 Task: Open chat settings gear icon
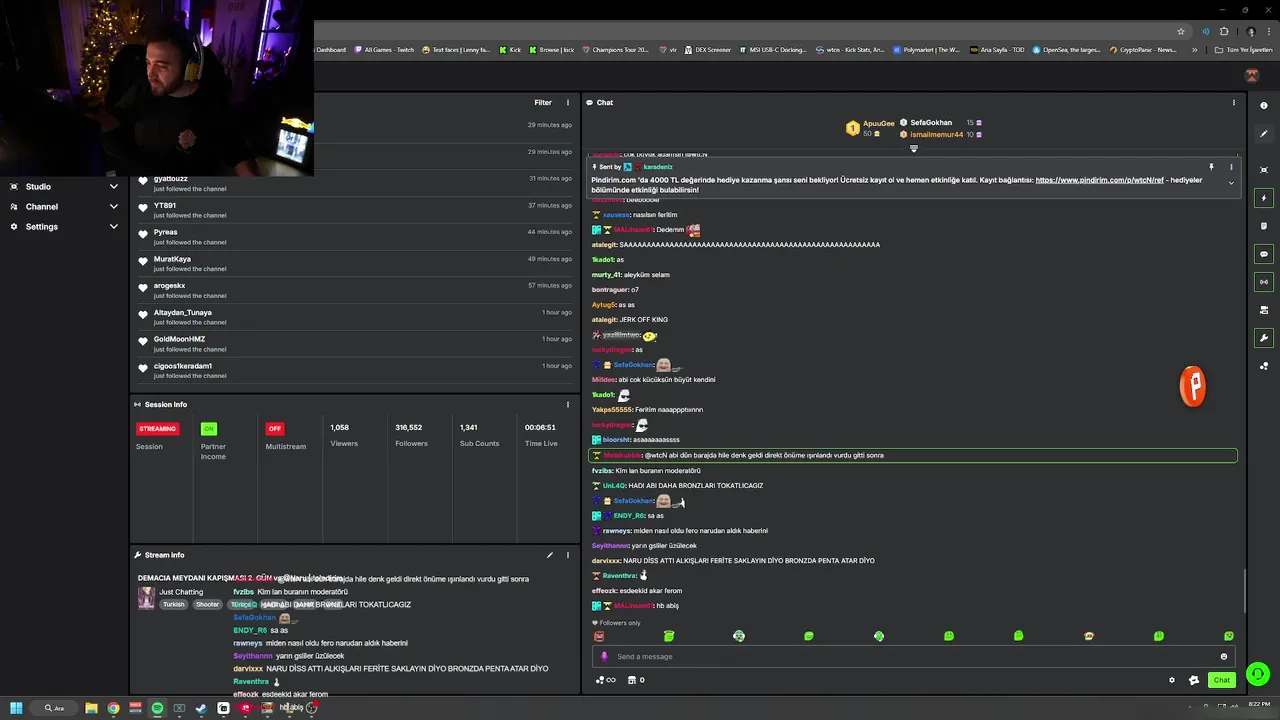[x=1172, y=680]
